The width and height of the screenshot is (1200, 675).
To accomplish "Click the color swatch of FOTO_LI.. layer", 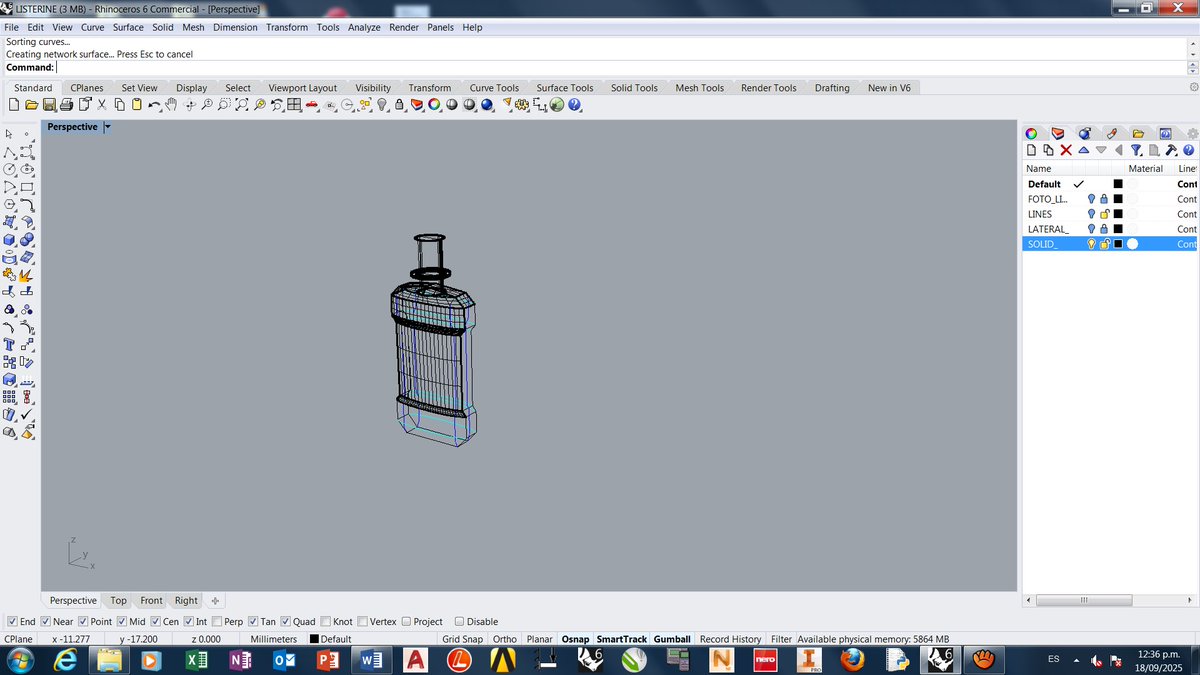I will [1118, 199].
